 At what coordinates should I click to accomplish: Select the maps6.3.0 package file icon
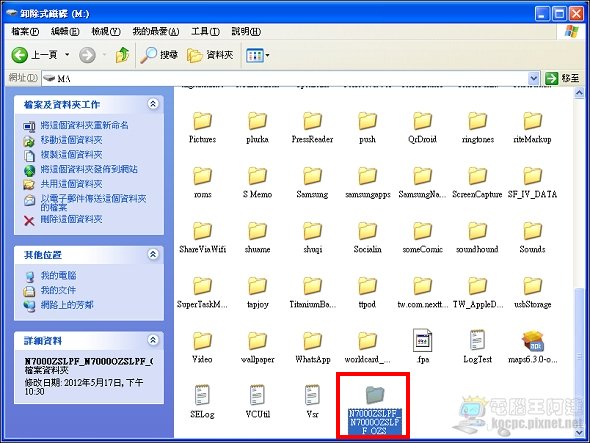(532, 341)
